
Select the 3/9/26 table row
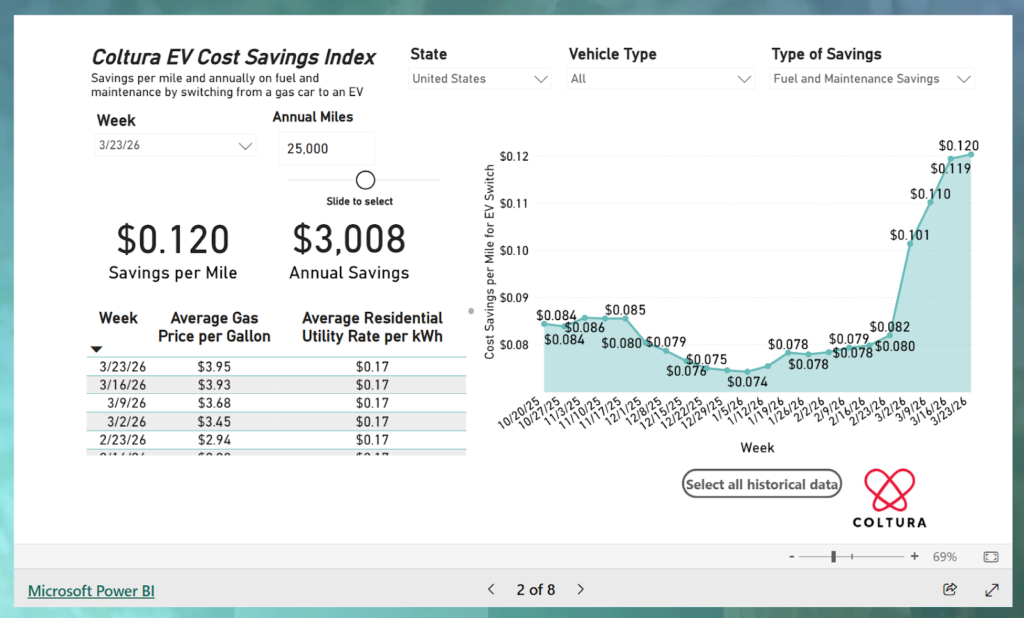276,402
